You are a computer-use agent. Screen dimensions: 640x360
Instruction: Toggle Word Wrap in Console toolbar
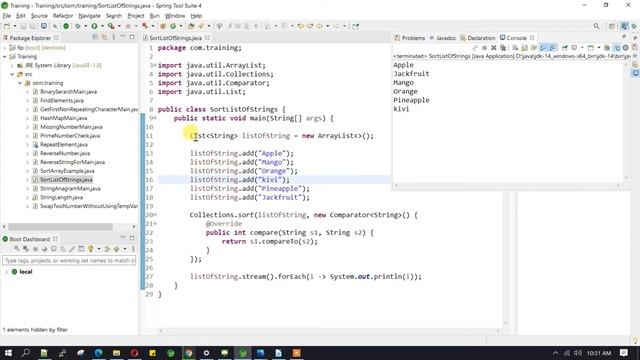coord(533,48)
